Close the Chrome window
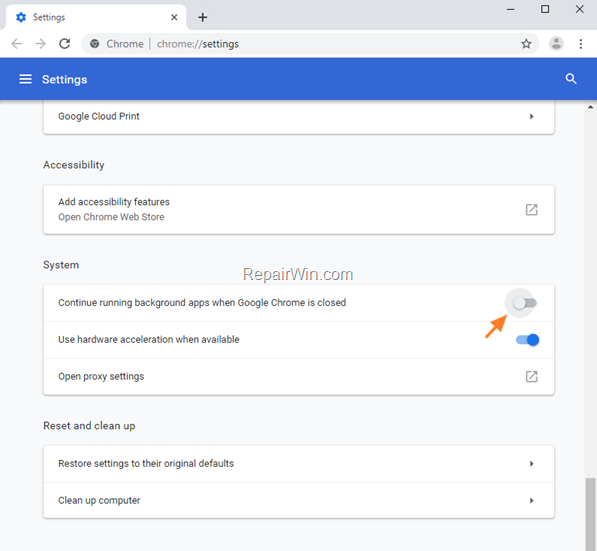 (x=579, y=9)
